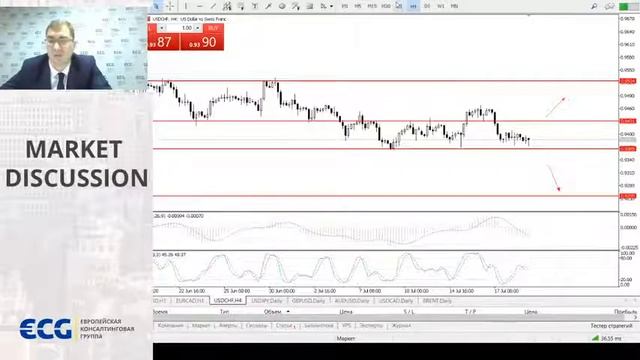Screen dimensions: 640x360
Task: Decrease trade volume with left arrow
Action: 162,28
